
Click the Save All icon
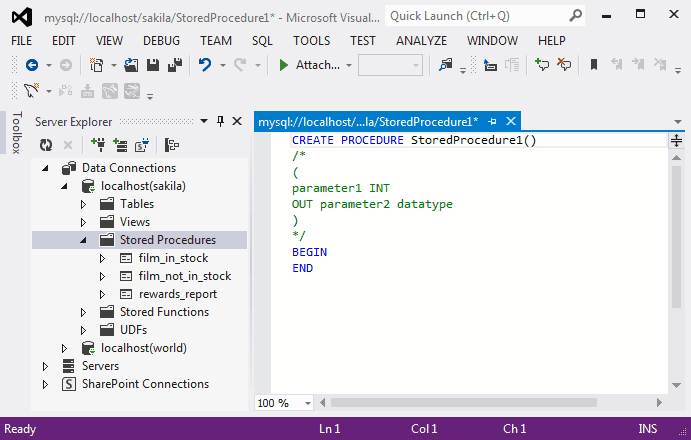(x=175, y=65)
